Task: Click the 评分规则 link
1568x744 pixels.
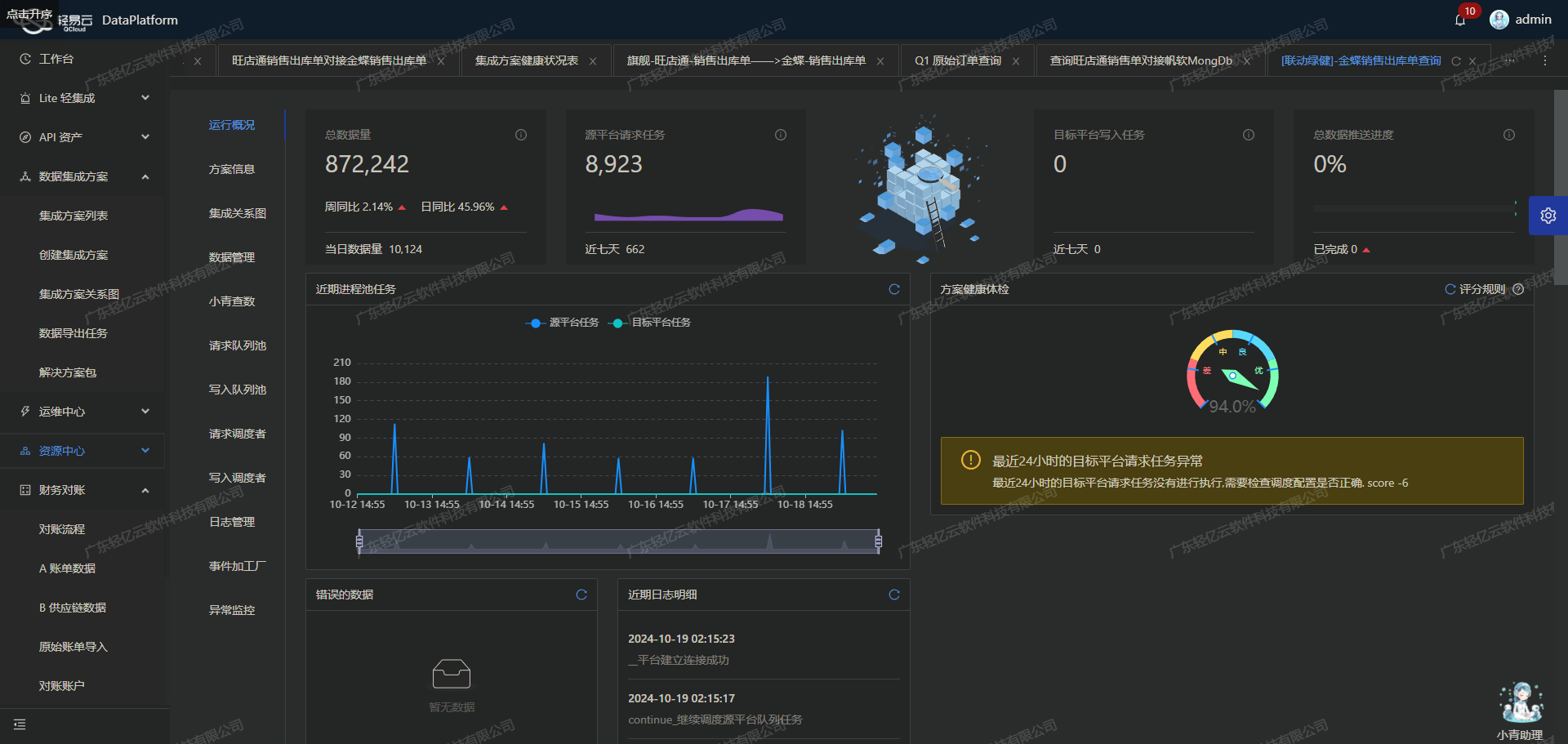Action: (1481, 289)
